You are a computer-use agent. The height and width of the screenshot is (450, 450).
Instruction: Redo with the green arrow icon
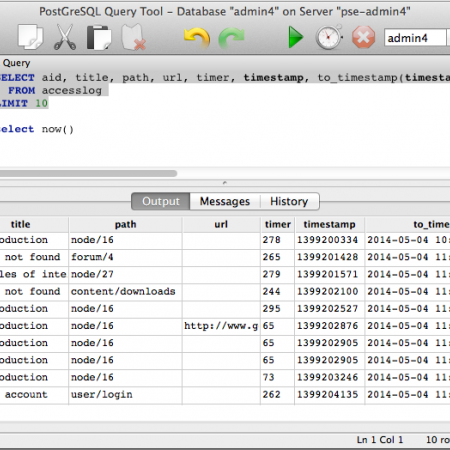[232, 38]
